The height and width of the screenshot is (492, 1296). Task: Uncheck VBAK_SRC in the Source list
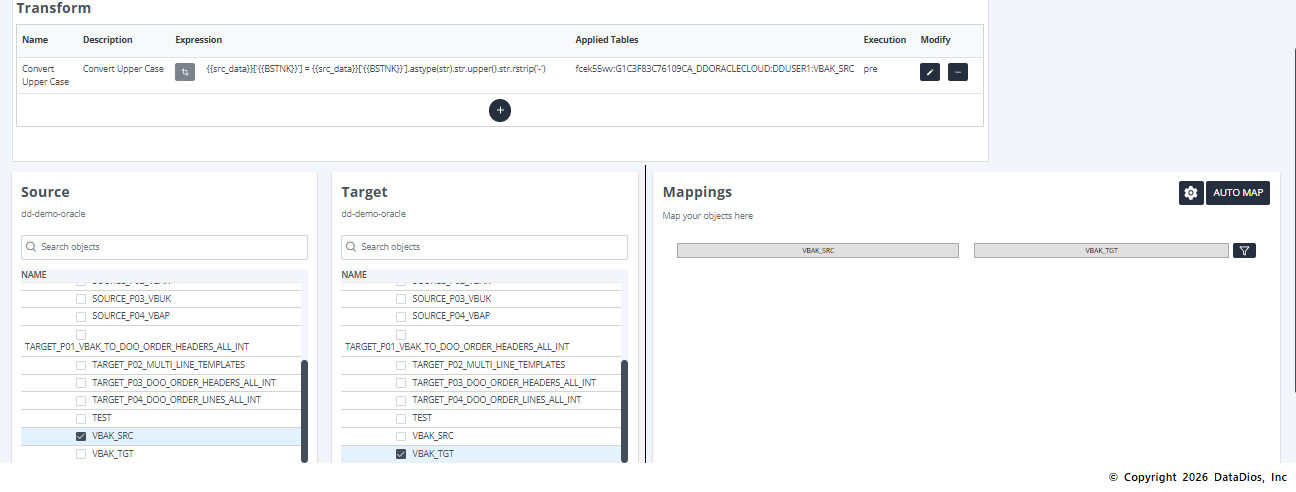[81, 436]
